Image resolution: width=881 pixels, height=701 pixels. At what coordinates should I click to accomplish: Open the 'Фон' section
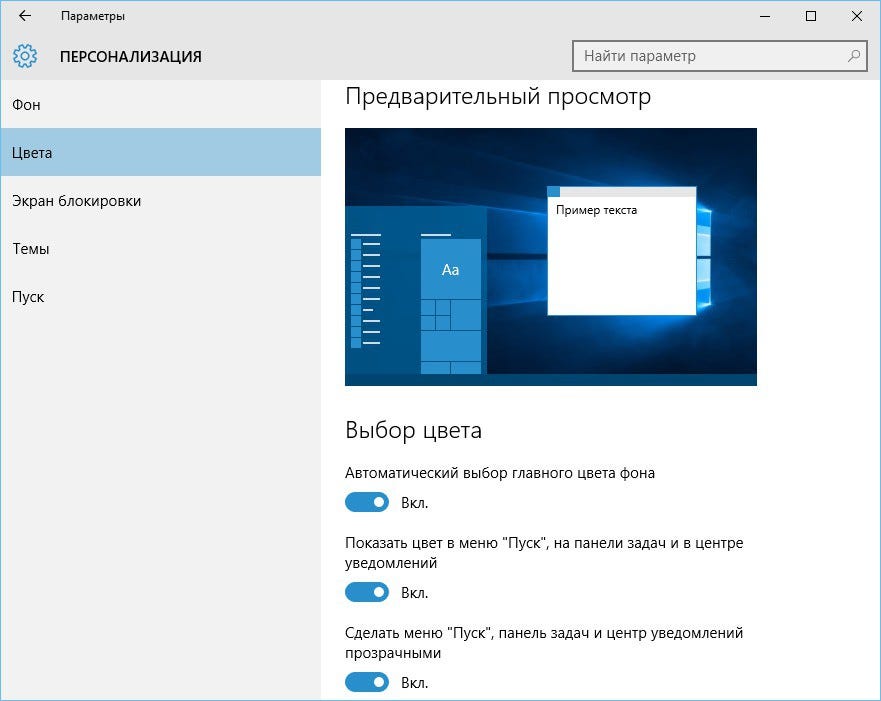(161, 104)
